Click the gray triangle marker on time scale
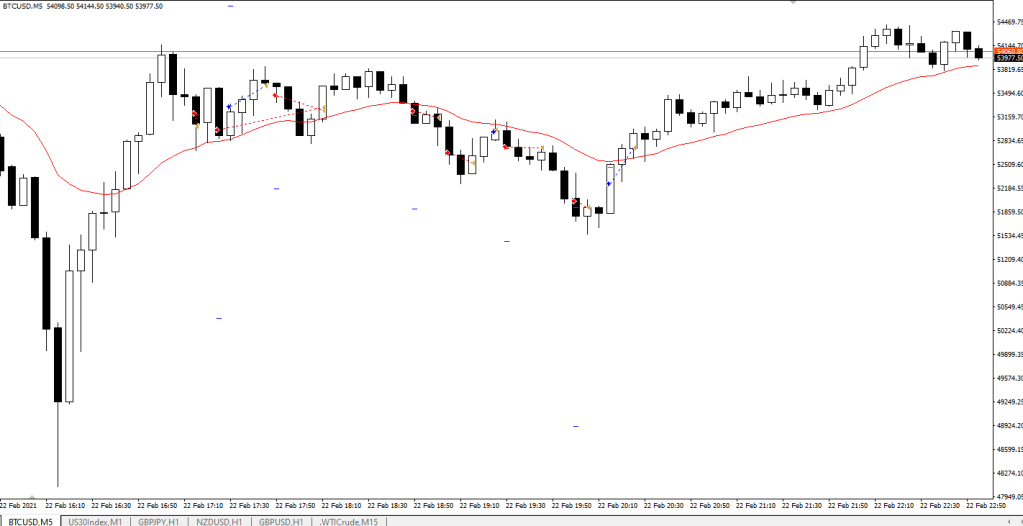This screenshot has height=526, width=1023. (34, 495)
